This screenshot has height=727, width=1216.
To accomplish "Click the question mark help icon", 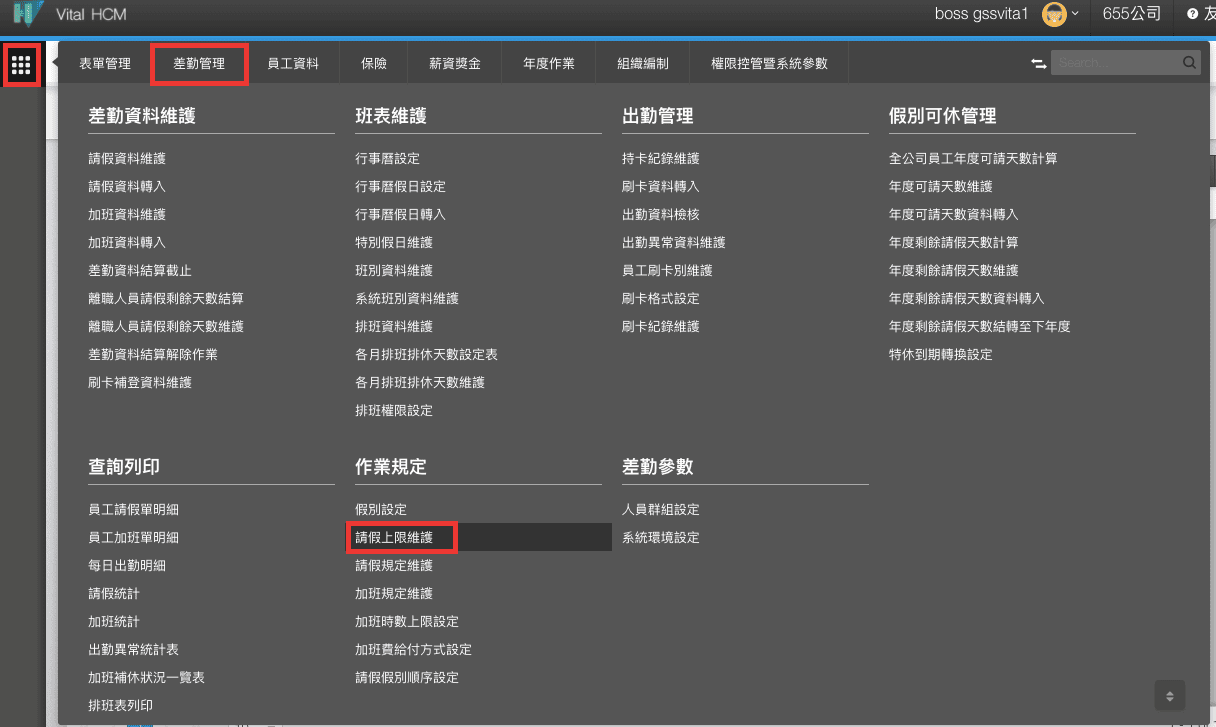I will click(x=1192, y=14).
